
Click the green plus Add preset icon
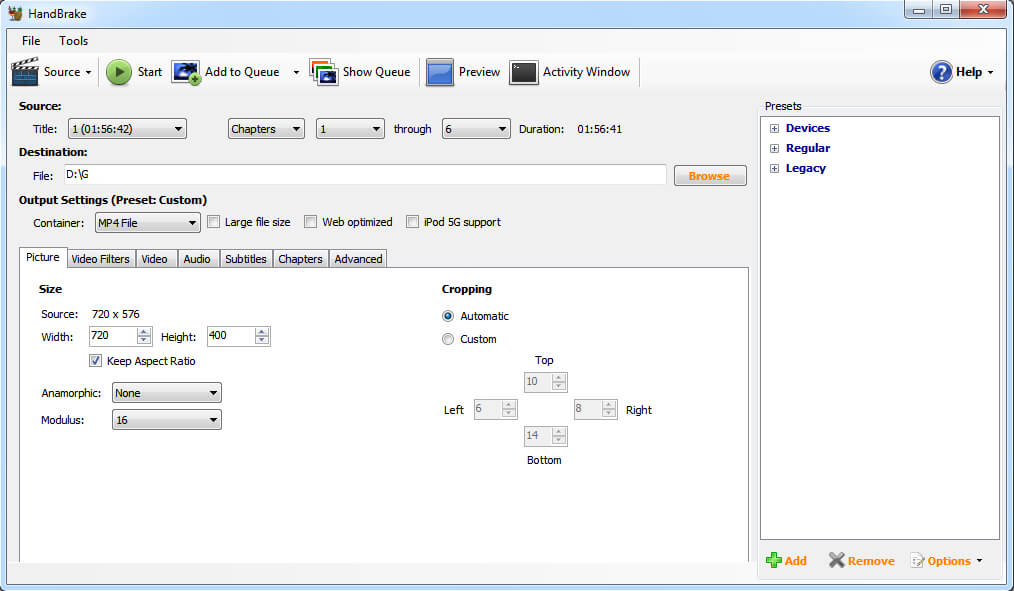(773, 560)
